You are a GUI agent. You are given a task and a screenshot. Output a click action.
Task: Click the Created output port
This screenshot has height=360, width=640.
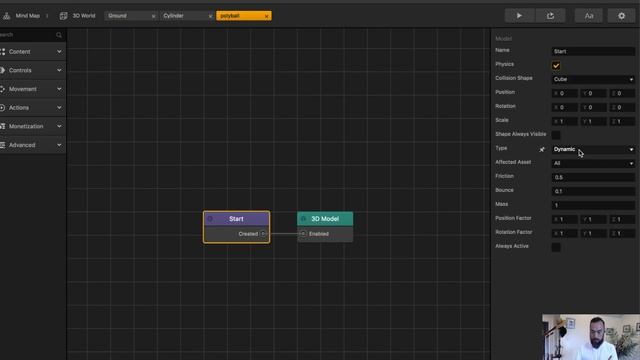(263, 234)
